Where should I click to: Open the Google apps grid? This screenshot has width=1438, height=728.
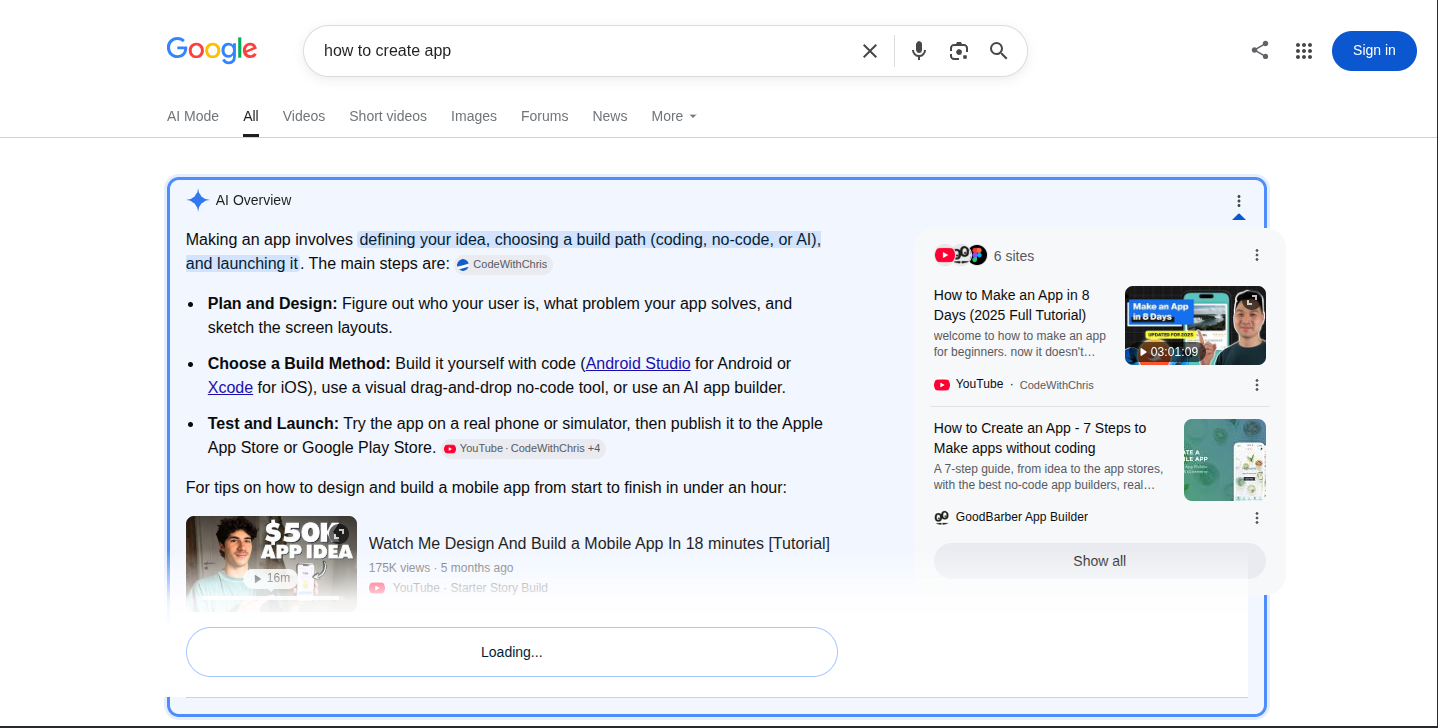1304,51
